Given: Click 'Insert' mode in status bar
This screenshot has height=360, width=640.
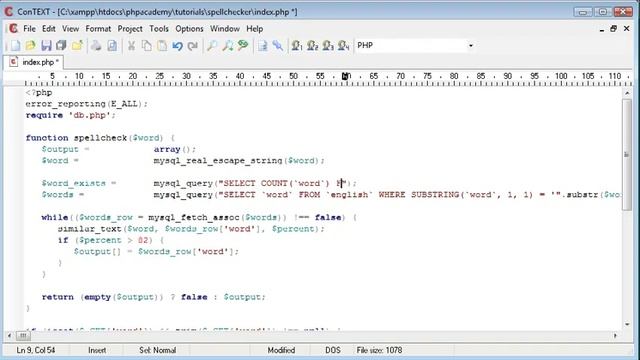Looking at the screenshot, I should 97,350.
